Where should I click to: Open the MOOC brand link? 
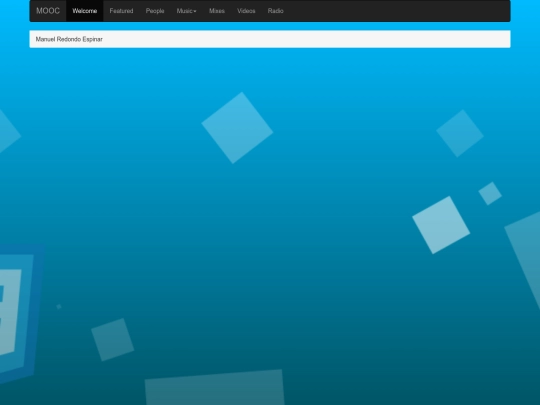coord(48,11)
